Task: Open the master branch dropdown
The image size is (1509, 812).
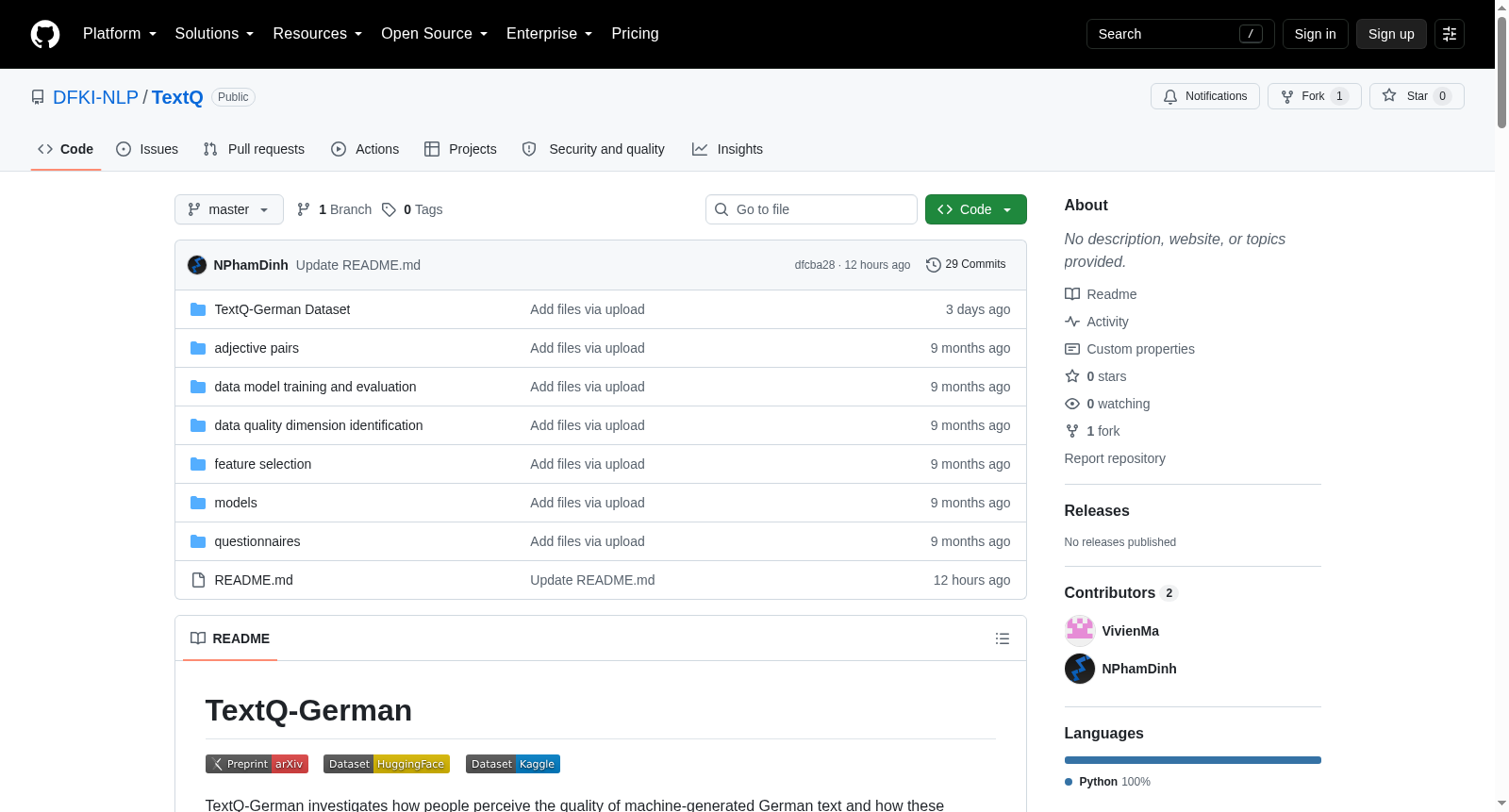Action: [x=229, y=209]
